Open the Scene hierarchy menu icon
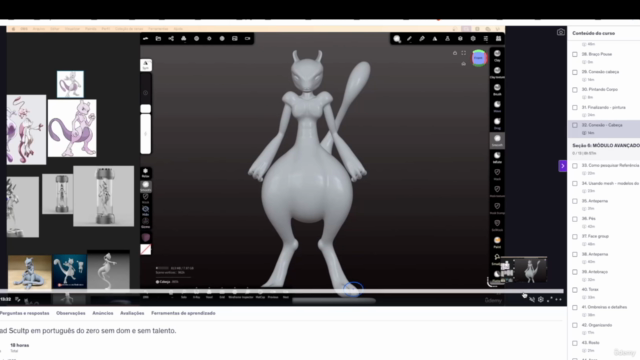 [x=171, y=38]
